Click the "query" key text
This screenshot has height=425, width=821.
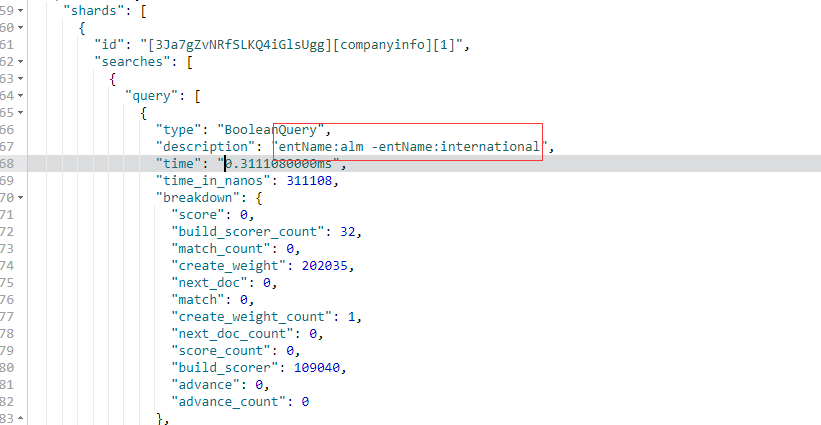(152, 95)
